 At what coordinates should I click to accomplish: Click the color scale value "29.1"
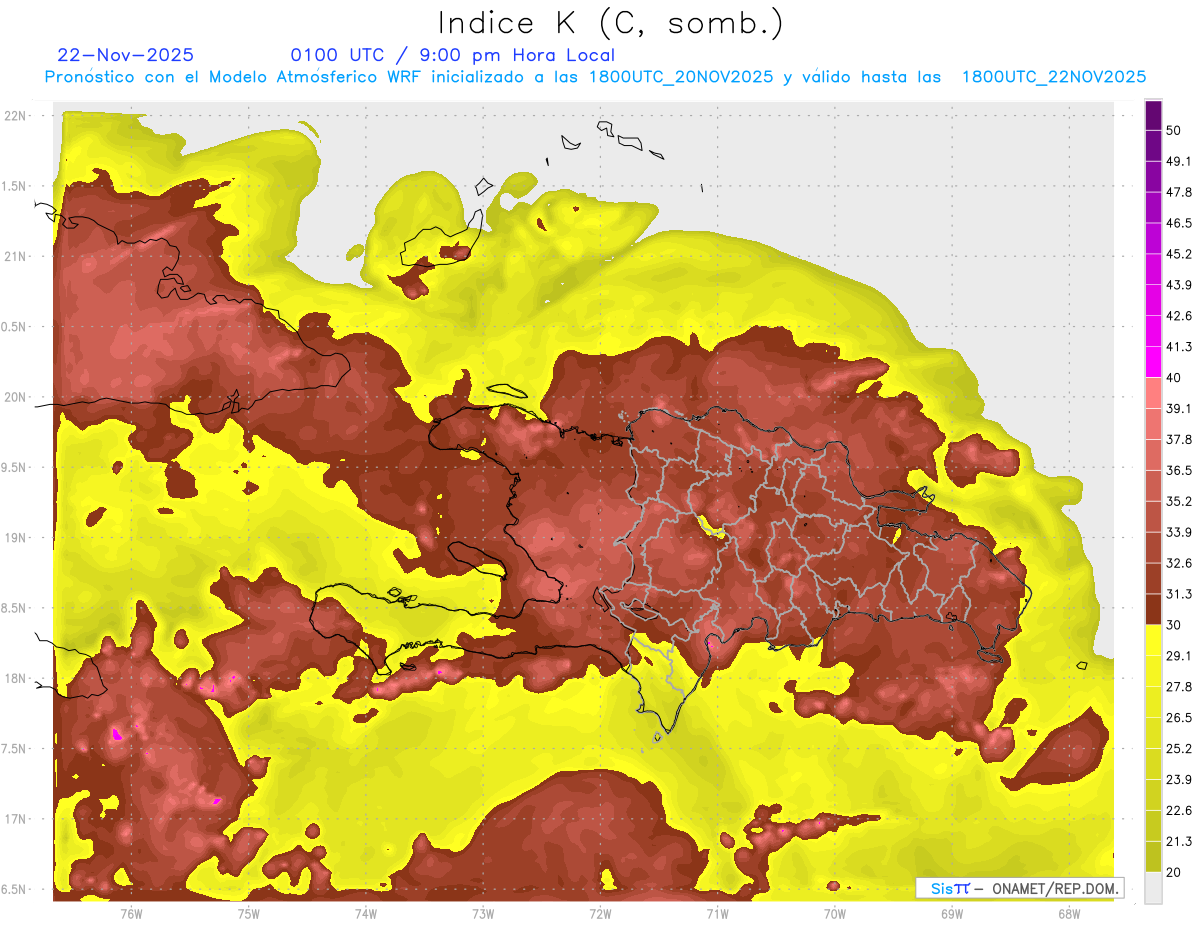click(x=1179, y=656)
